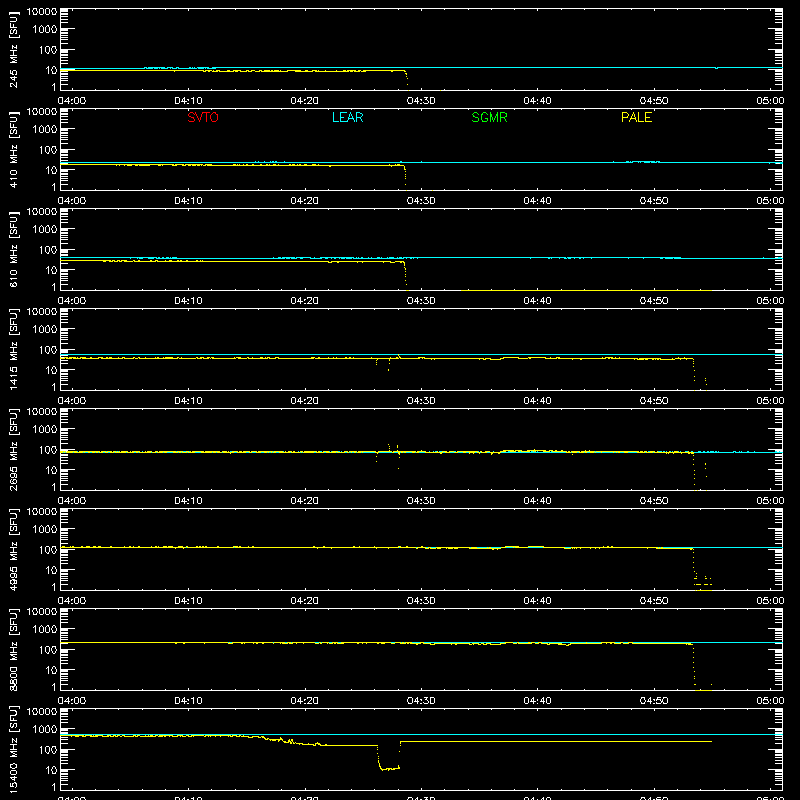Click 04:10 time label under 2695 MHz plot
The height and width of the screenshot is (800, 800).
click(x=188, y=501)
